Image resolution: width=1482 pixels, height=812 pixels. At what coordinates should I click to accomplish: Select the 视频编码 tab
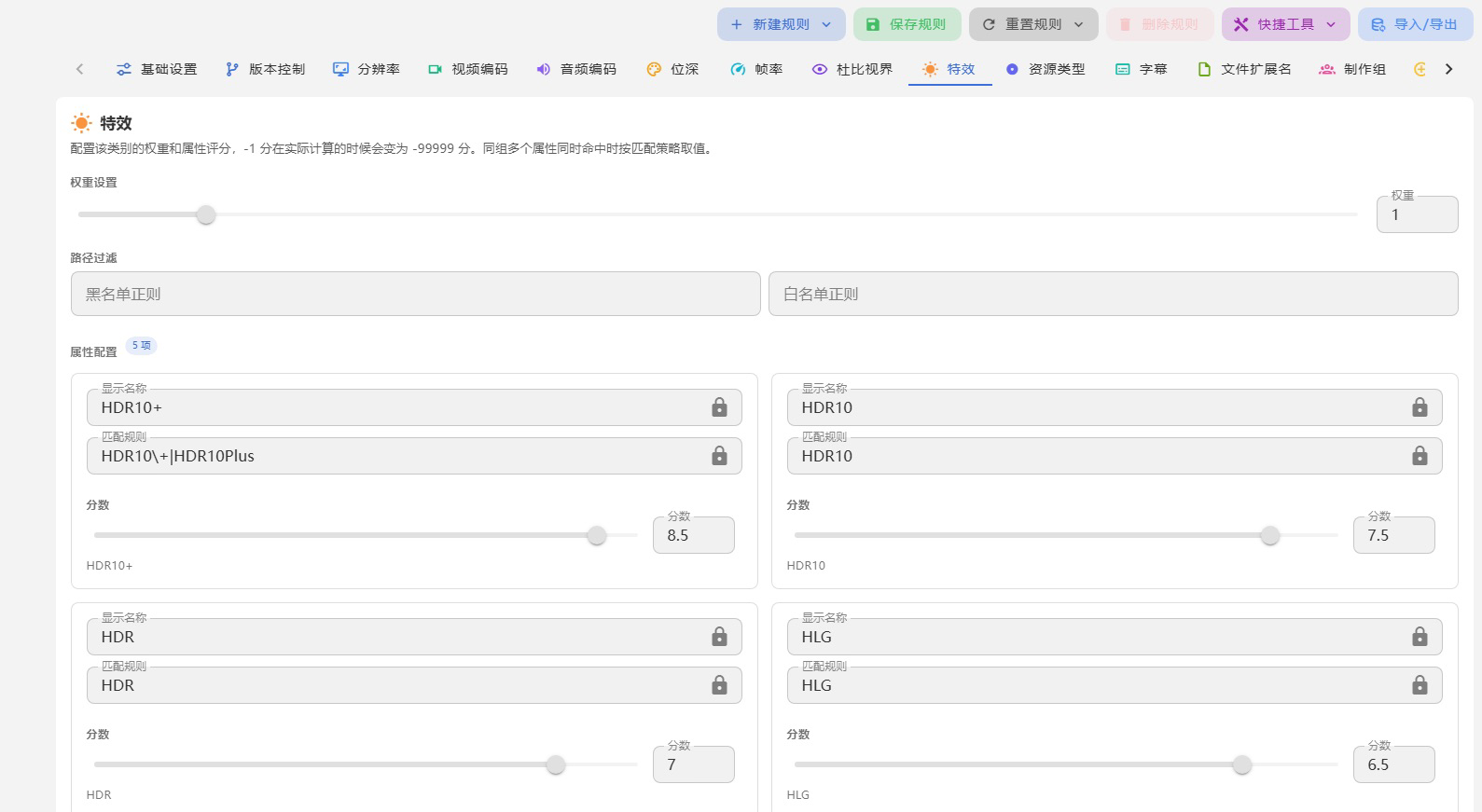click(468, 69)
